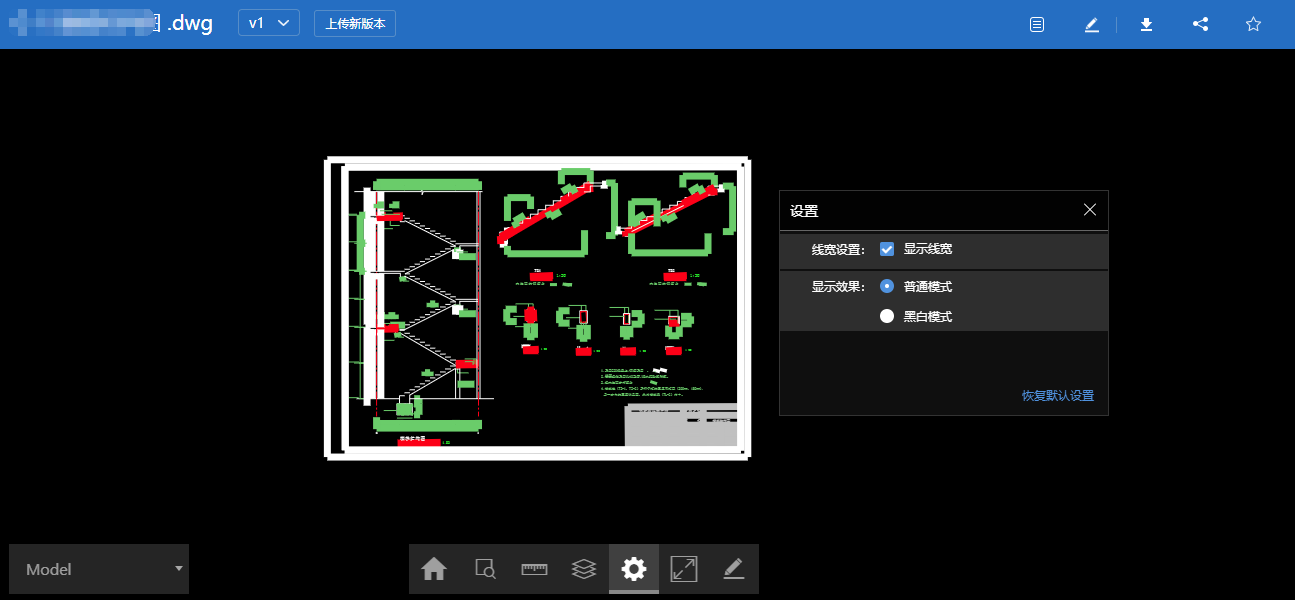This screenshot has width=1295, height=600.
Task: Click 恢复默认设置 link
Action: pyautogui.click(x=1057, y=396)
